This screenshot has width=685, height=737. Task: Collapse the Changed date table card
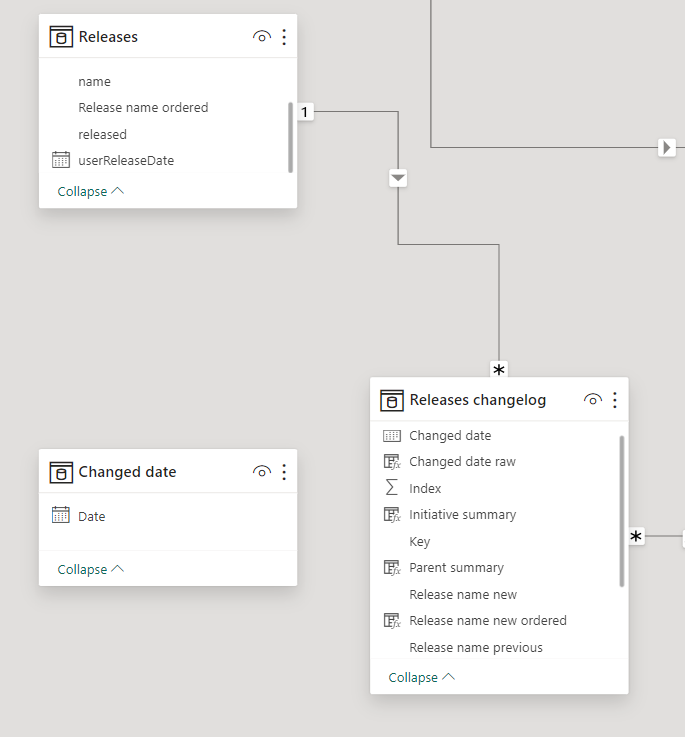[90, 569]
